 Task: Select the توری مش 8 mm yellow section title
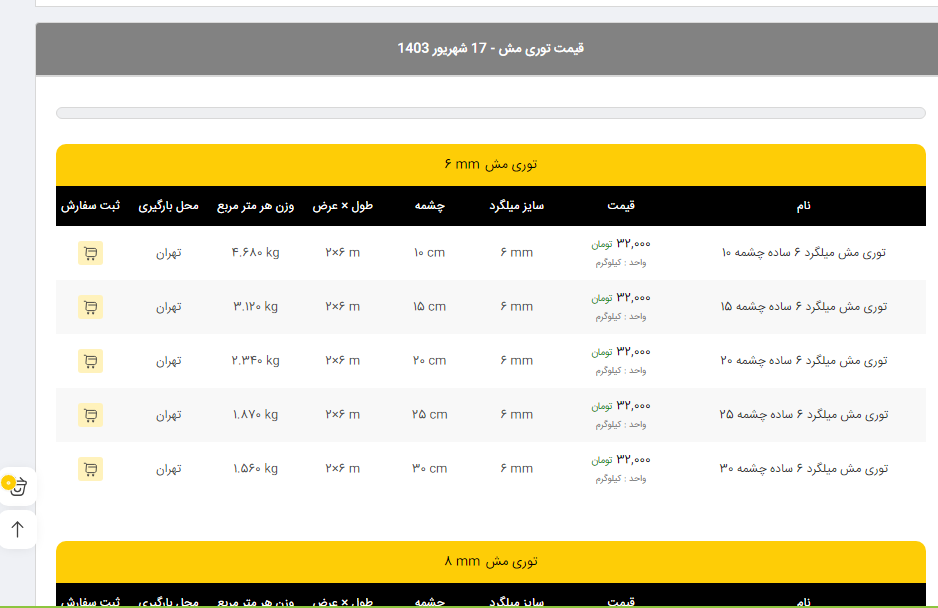[491, 561]
